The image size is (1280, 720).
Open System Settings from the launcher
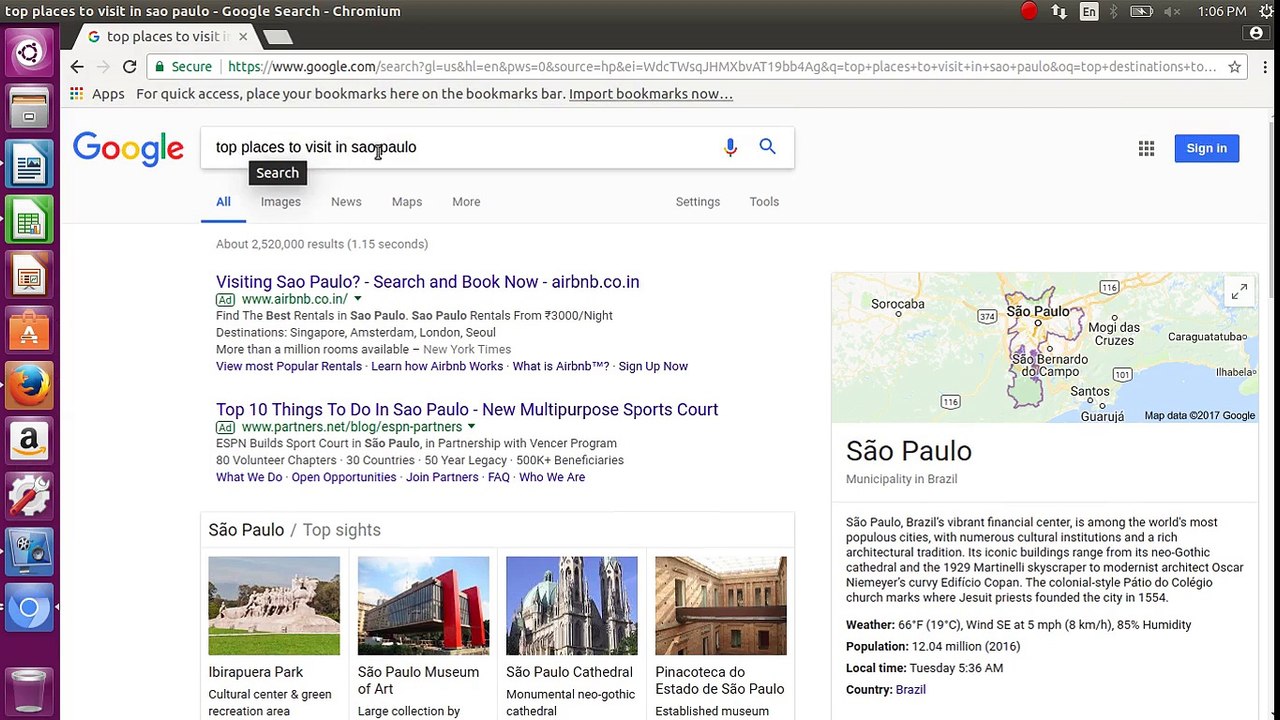coord(29,496)
